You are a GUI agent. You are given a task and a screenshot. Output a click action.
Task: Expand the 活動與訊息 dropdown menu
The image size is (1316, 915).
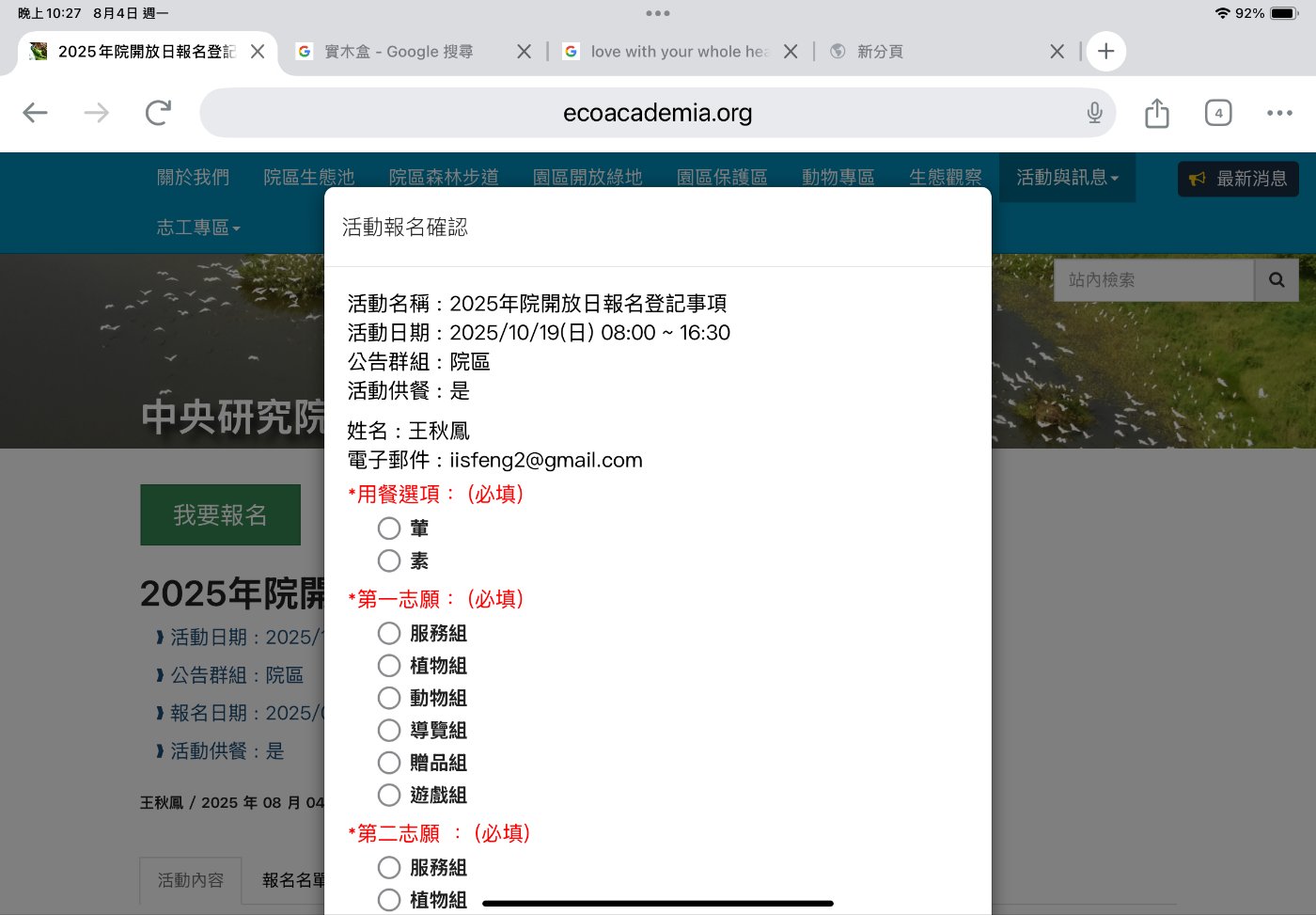point(1066,178)
